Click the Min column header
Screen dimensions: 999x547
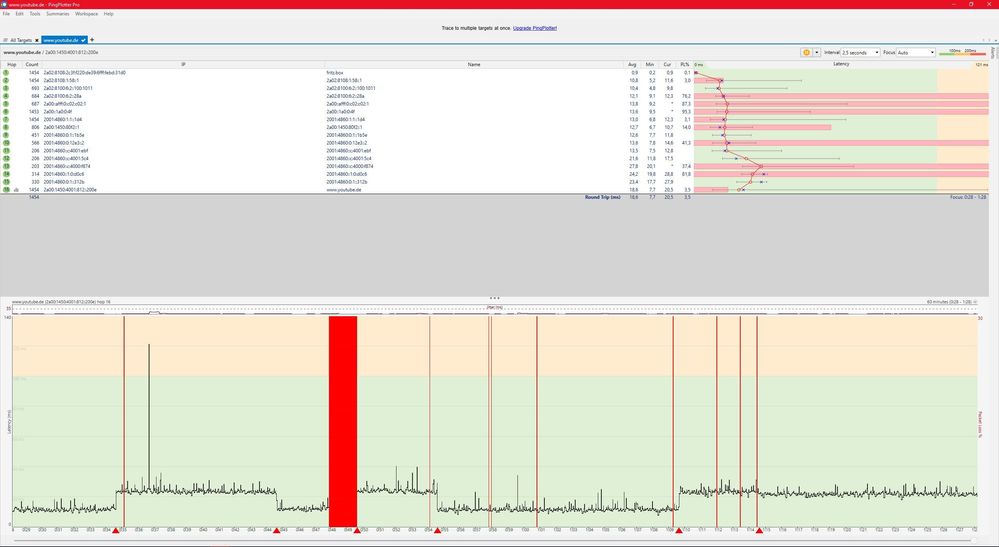pos(650,64)
